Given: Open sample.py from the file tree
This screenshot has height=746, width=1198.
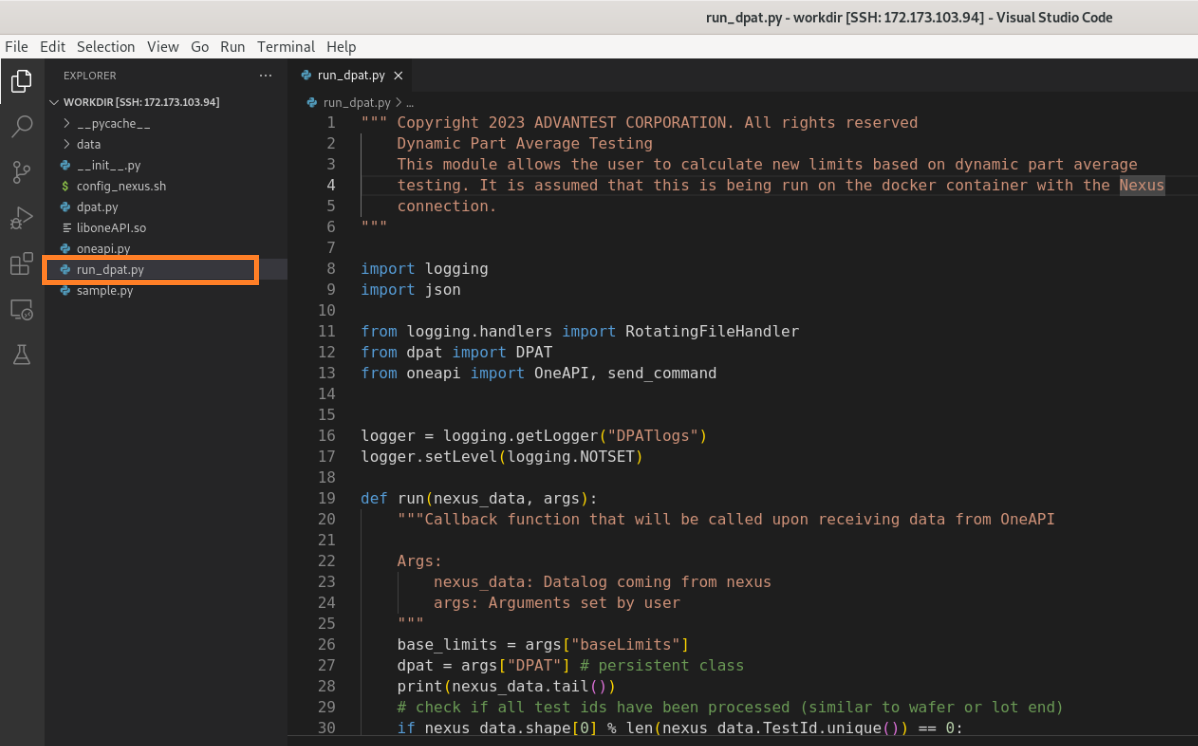Looking at the screenshot, I should pyautogui.click(x=104, y=291).
